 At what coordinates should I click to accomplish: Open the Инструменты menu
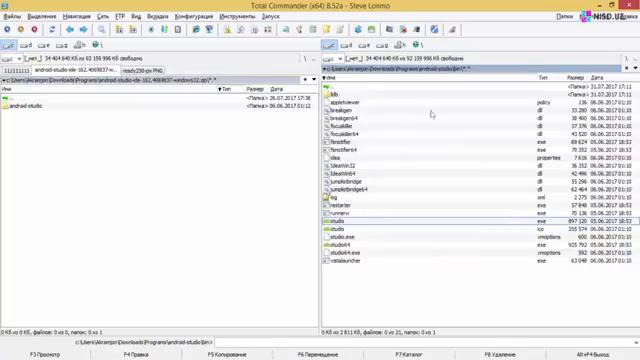coord(237,16)
